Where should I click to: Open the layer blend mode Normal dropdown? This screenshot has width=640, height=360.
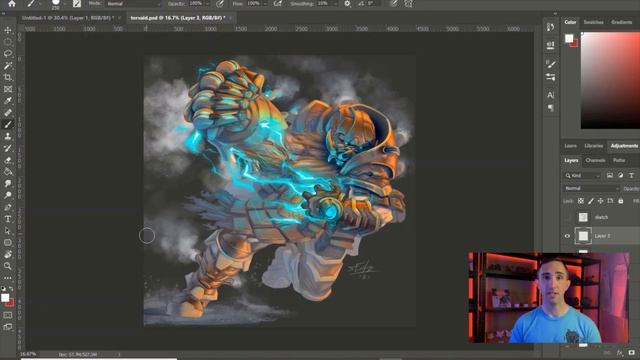pyautogui.click(x=591, y=188)
